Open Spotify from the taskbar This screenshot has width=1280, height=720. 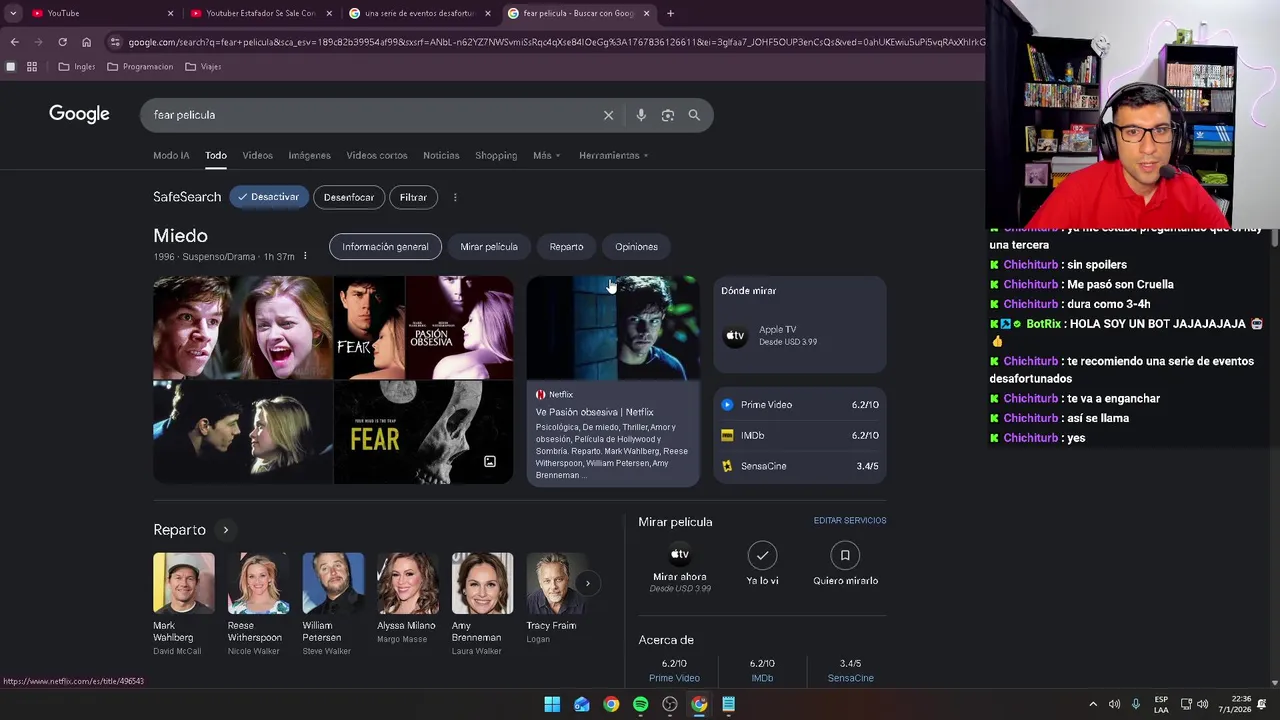[x=641, y=704]
